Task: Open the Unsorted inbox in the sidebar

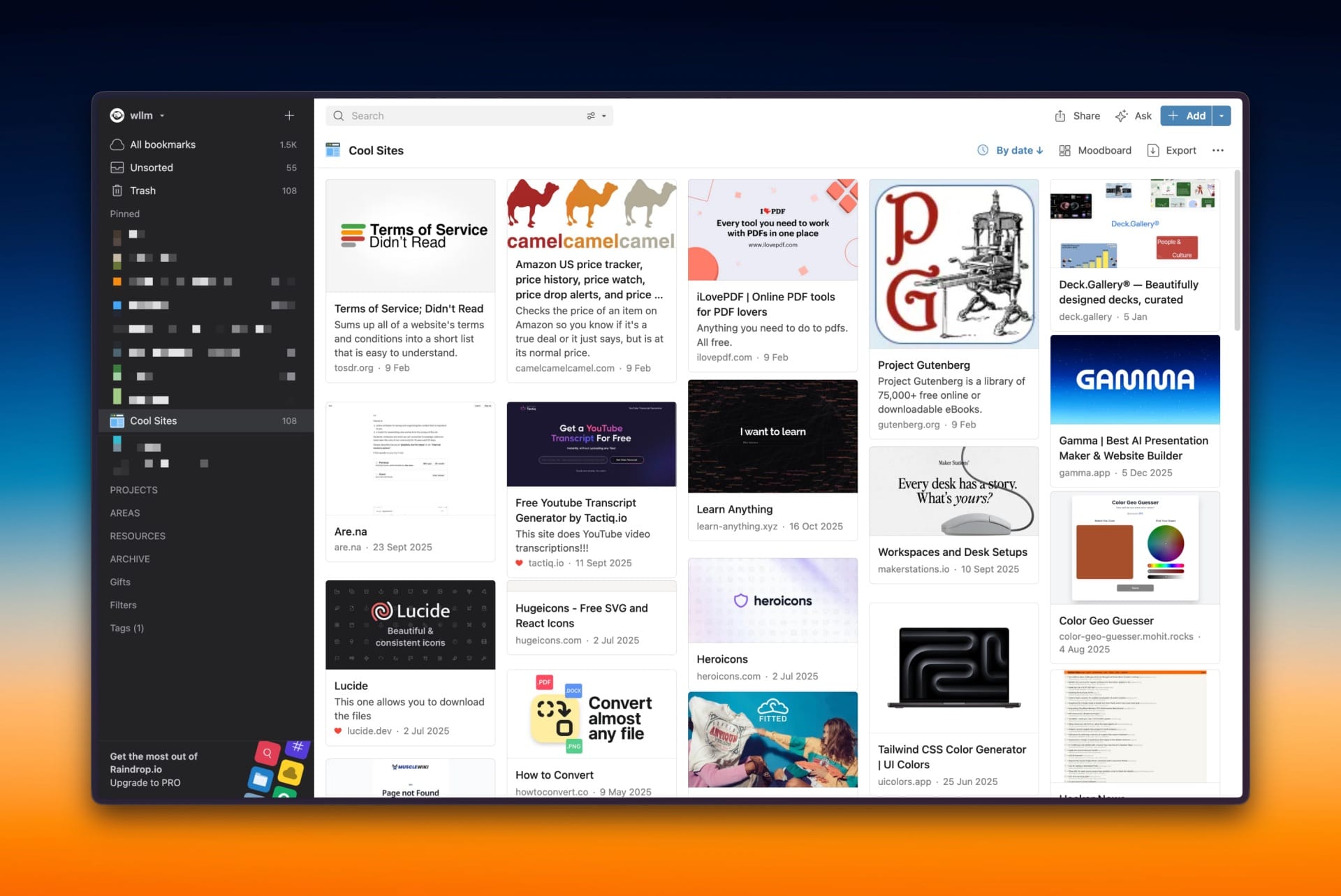Action: [x=151, y=168]
